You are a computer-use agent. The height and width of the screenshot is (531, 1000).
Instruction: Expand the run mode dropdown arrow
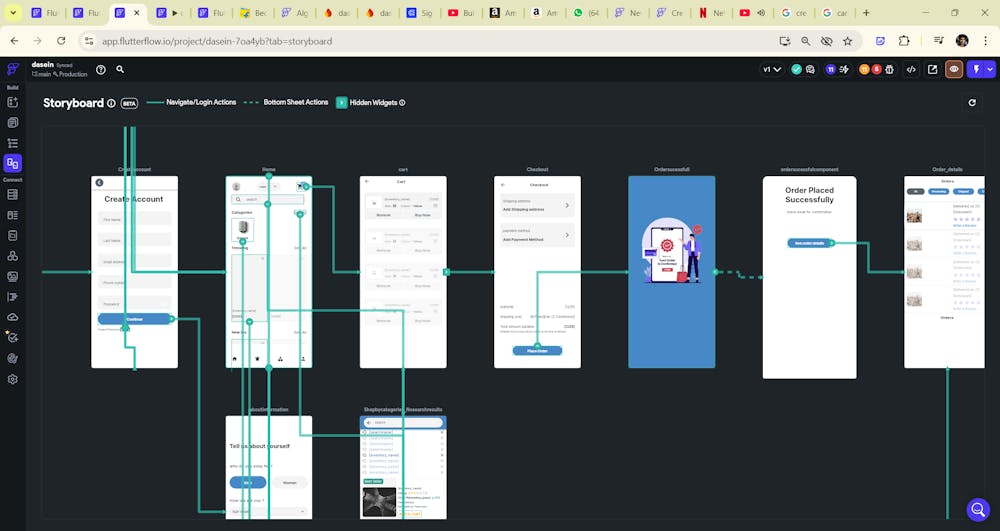[990, 70]
